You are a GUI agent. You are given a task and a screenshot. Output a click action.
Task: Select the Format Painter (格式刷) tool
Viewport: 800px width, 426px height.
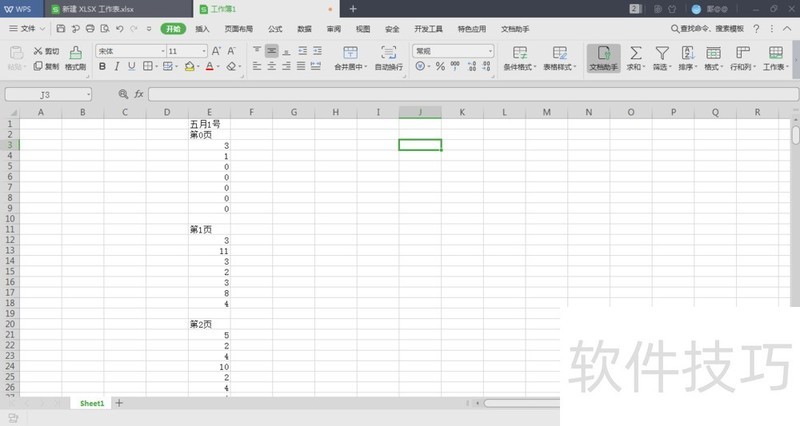point(76,58)
